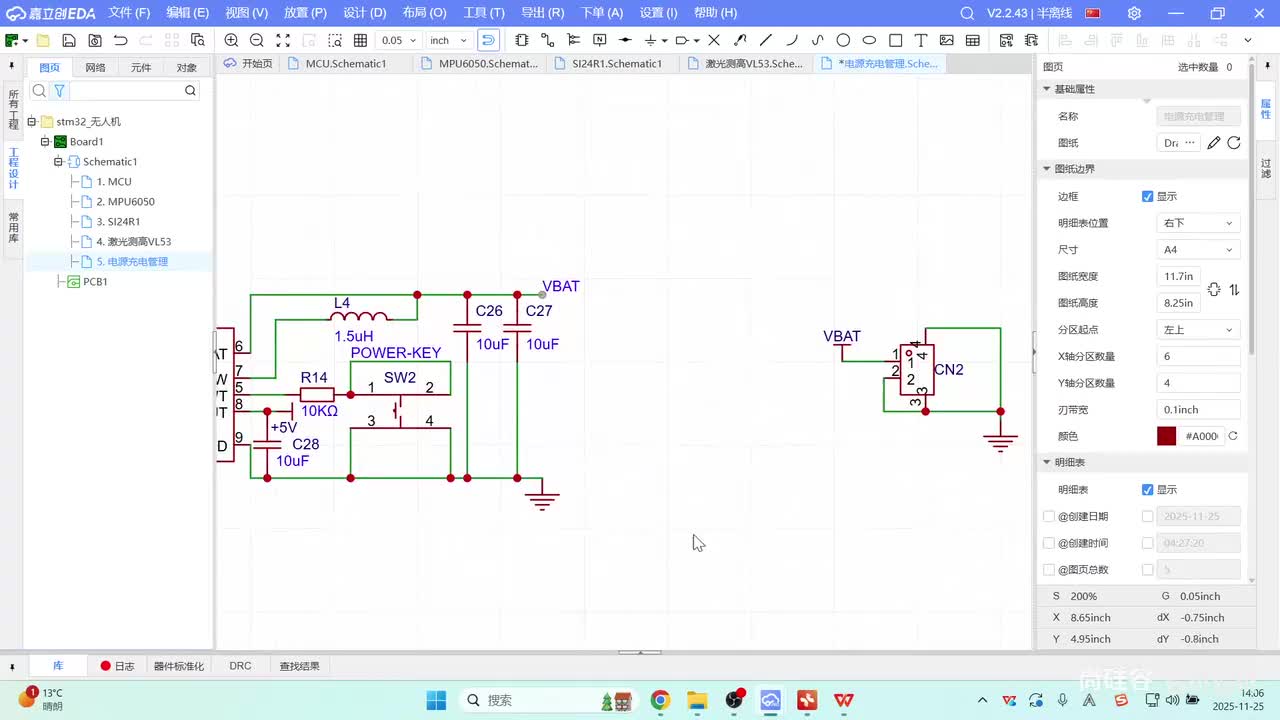Click the Zoom Out magnifier icon
The width and height of the screenshot is (1280, 720).
pos(257,40)
